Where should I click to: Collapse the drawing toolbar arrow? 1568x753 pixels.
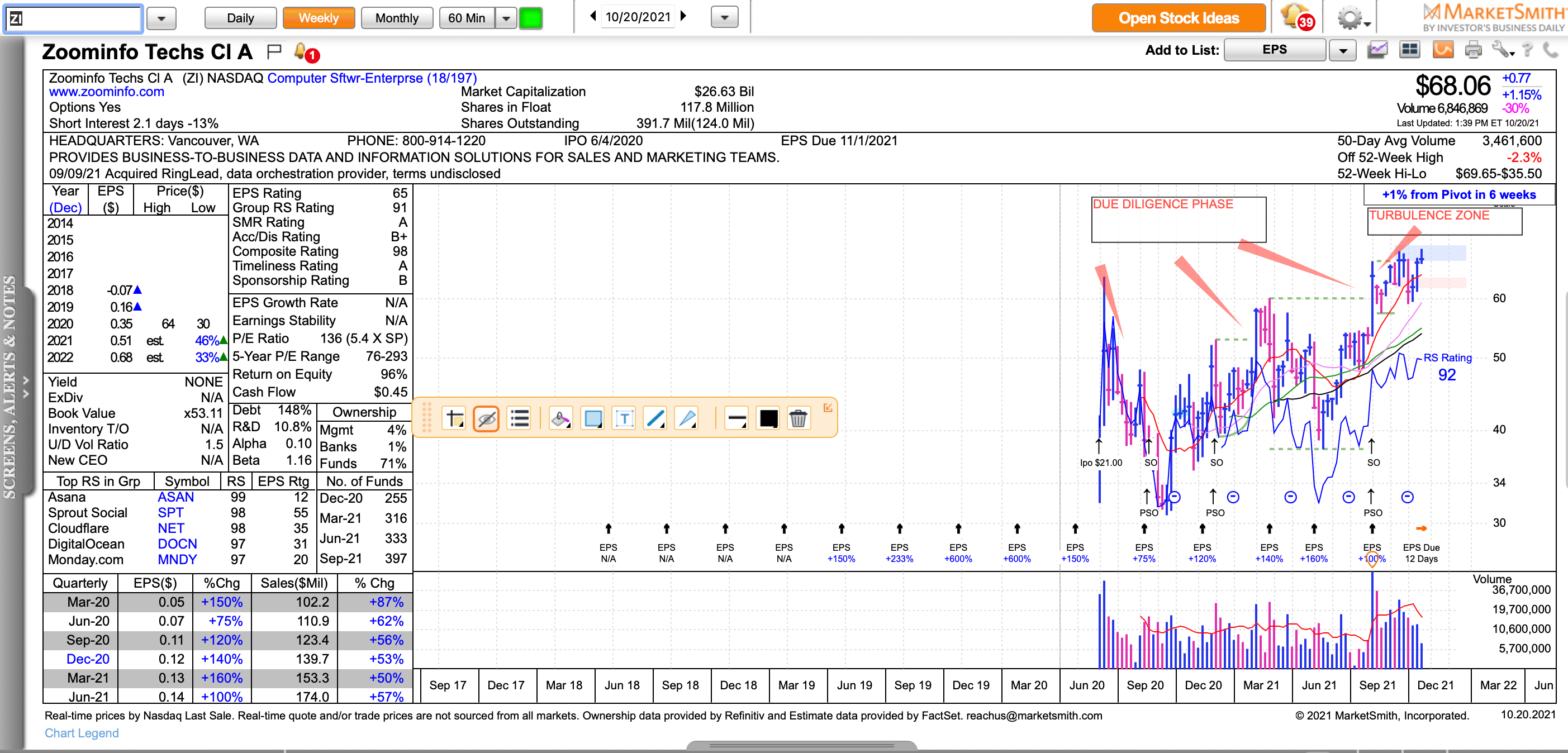(x=828, y=408)
